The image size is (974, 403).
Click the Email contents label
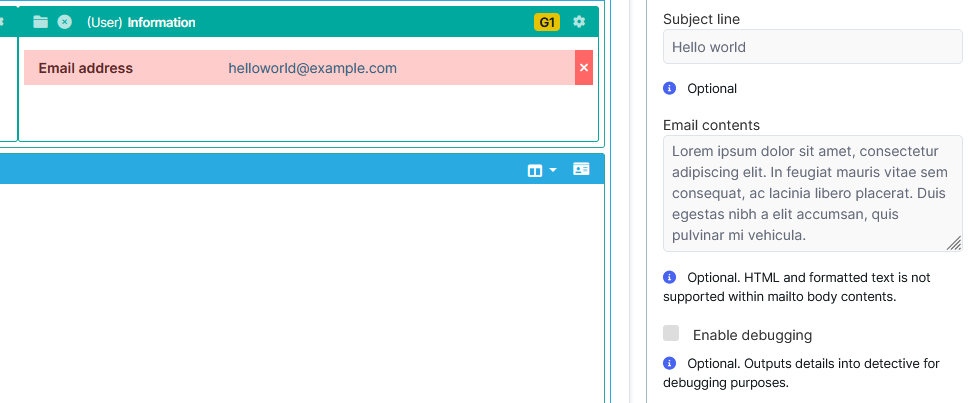pos(711,125)
